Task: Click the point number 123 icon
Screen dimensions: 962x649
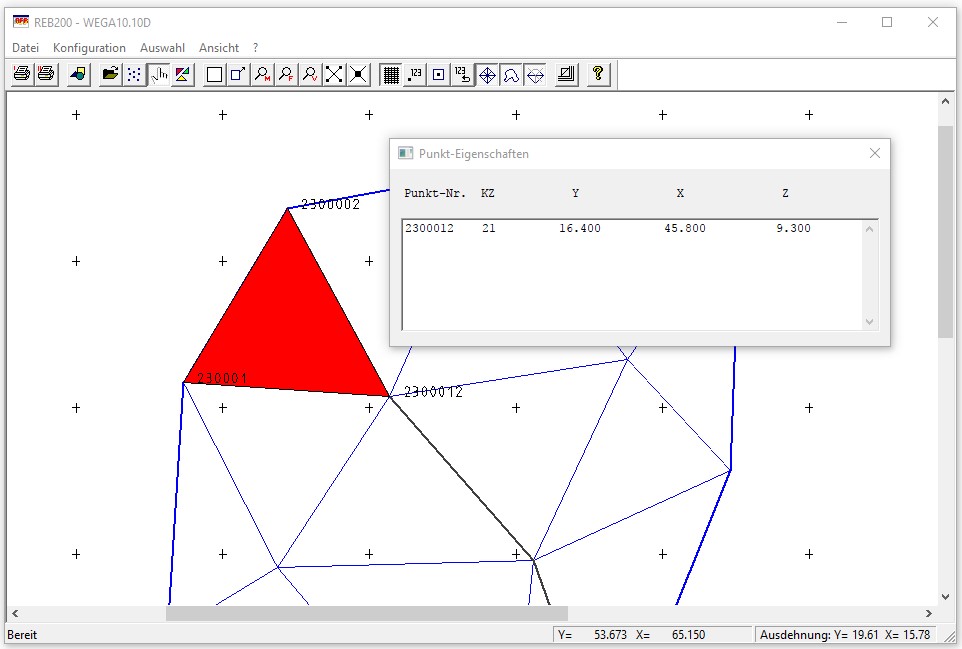Action: coord(415,75)
